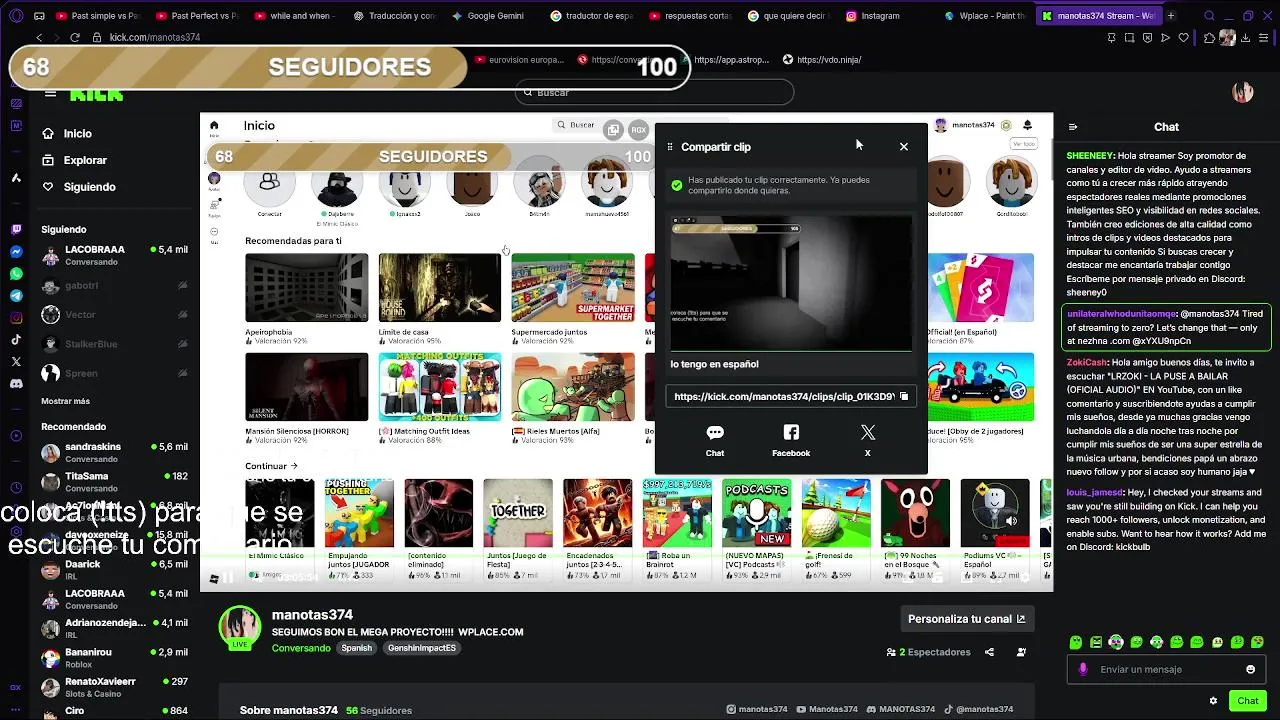Insert the last green emote in quick emote bar
Viewport: 1280px width, 720px height.
point(1257,642)
